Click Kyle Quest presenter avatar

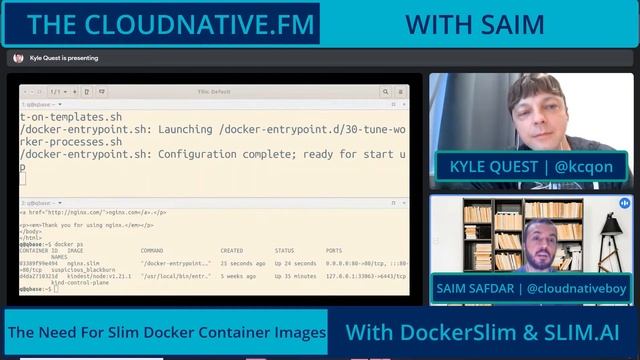pyautogui.click(x=18, y=58)
